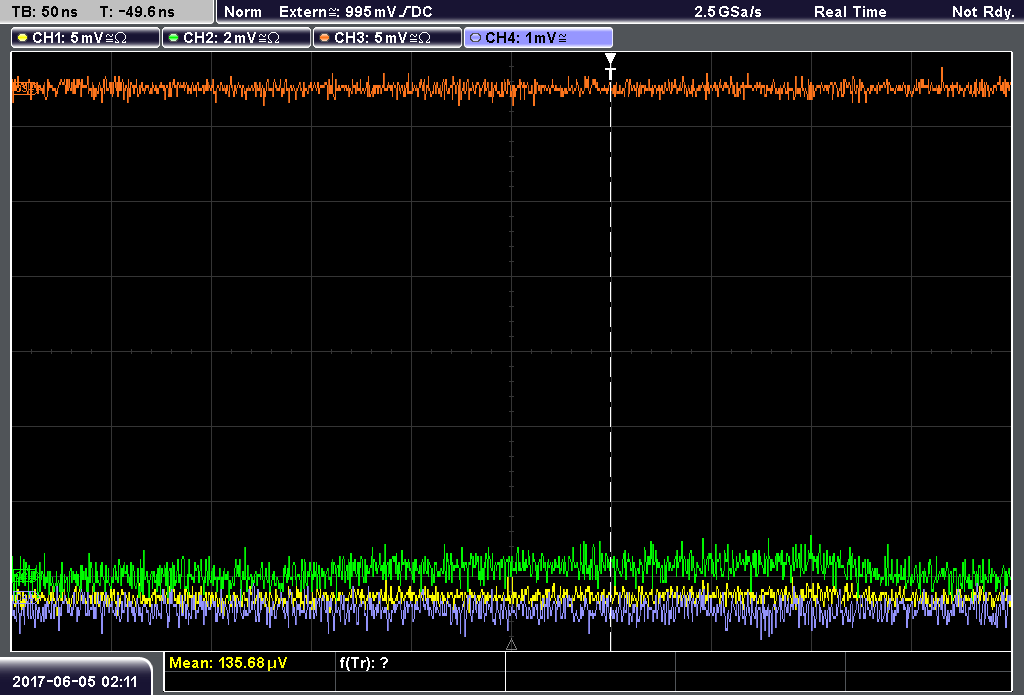This screenshot has width=1024, height=695.
Task: Select the highlighted CH4: 1 mV tab
Action: pos(538,38)
